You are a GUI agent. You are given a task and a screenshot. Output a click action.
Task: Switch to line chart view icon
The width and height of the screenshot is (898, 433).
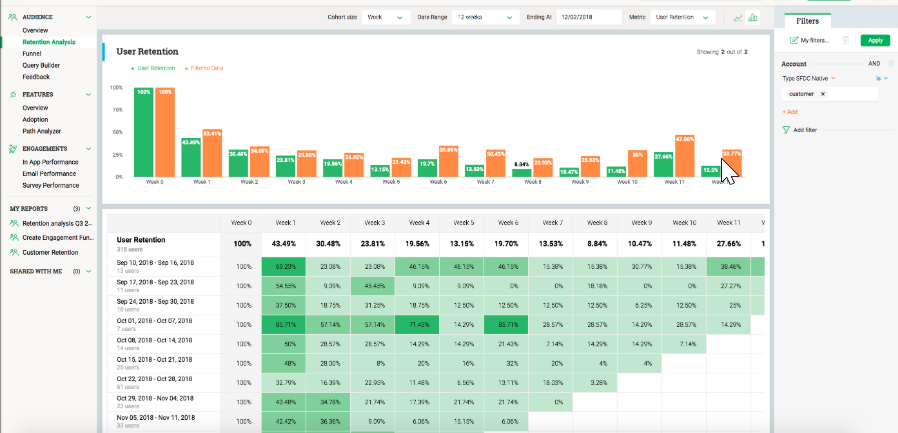point(738,17)
